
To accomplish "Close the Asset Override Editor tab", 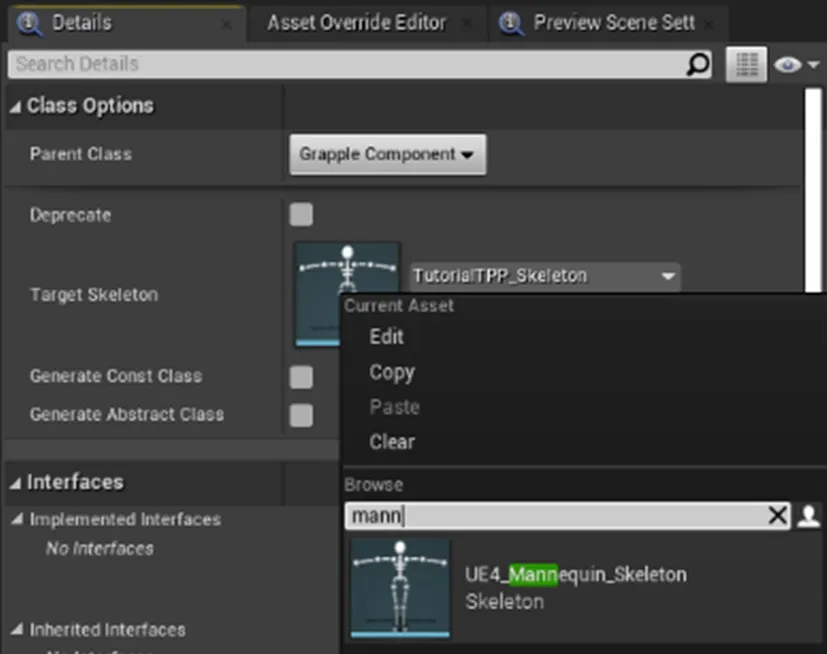I will (x=467, y=24).
